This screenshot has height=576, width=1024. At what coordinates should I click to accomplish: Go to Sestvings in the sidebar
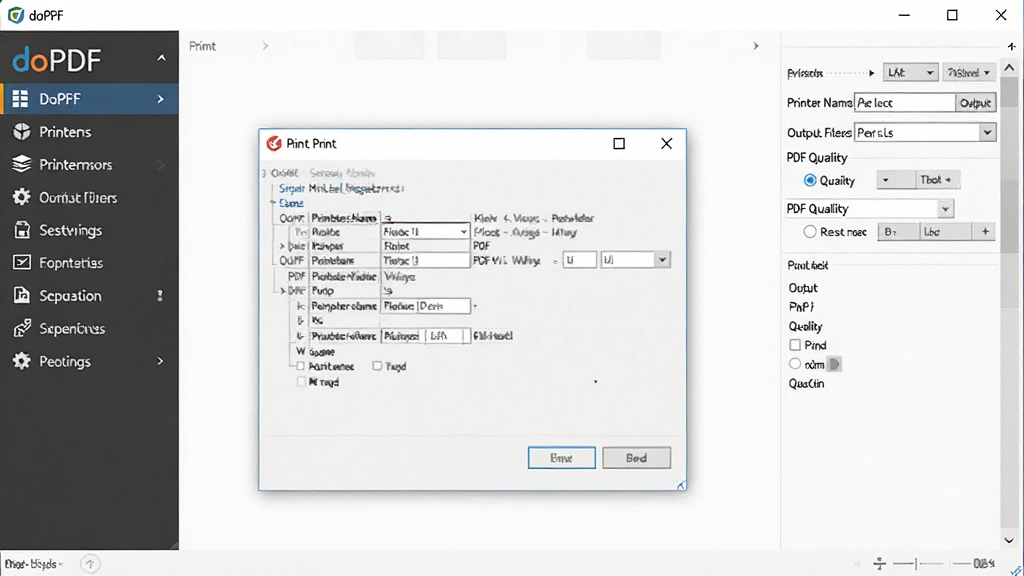[89, 230]
